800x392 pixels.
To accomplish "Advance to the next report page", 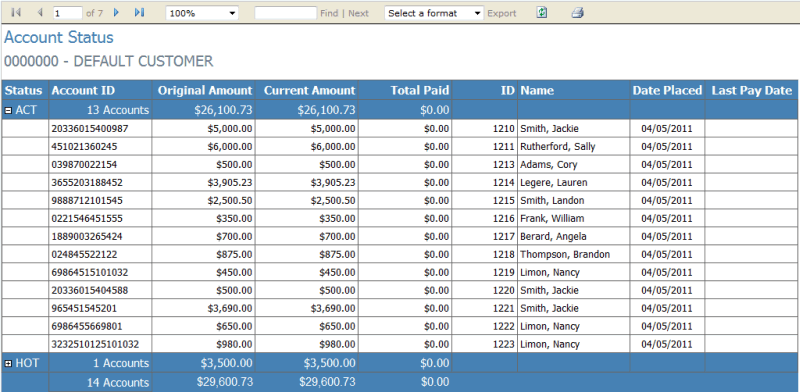I will [x=116, y=13].
